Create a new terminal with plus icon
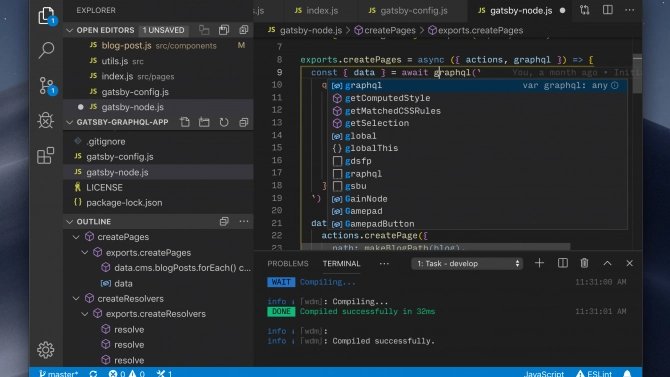The width and height of the screenshot is (670, 377). (539, 263)
